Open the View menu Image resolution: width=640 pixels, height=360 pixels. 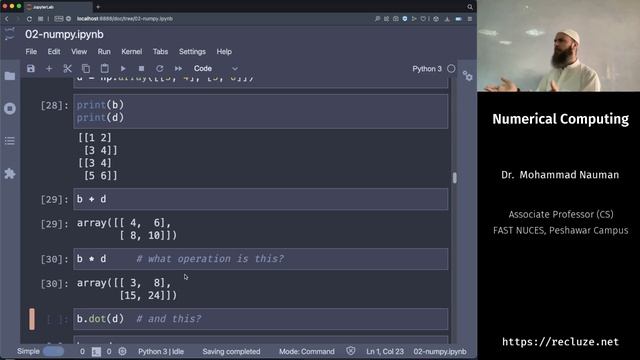[79, 51]
